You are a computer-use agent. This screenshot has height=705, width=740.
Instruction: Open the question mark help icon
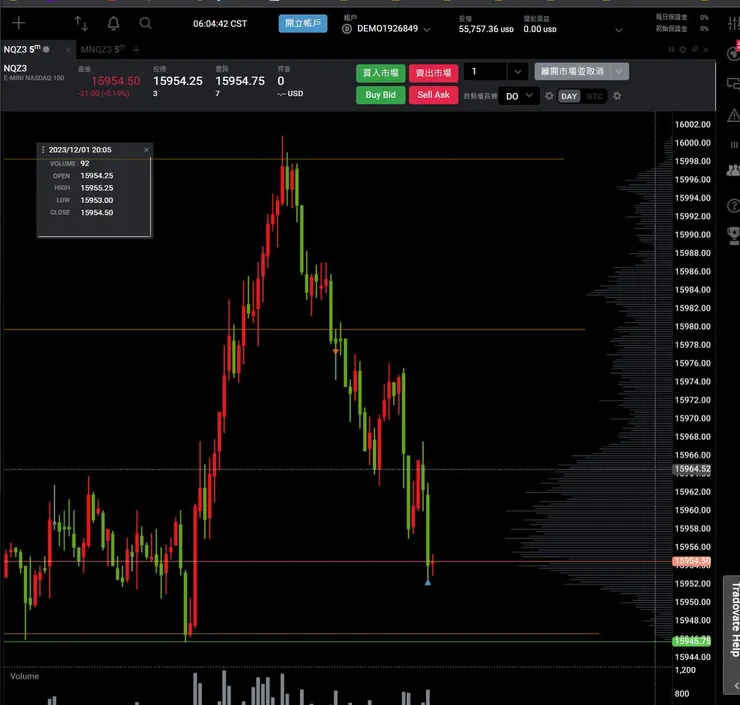(733, 206)
